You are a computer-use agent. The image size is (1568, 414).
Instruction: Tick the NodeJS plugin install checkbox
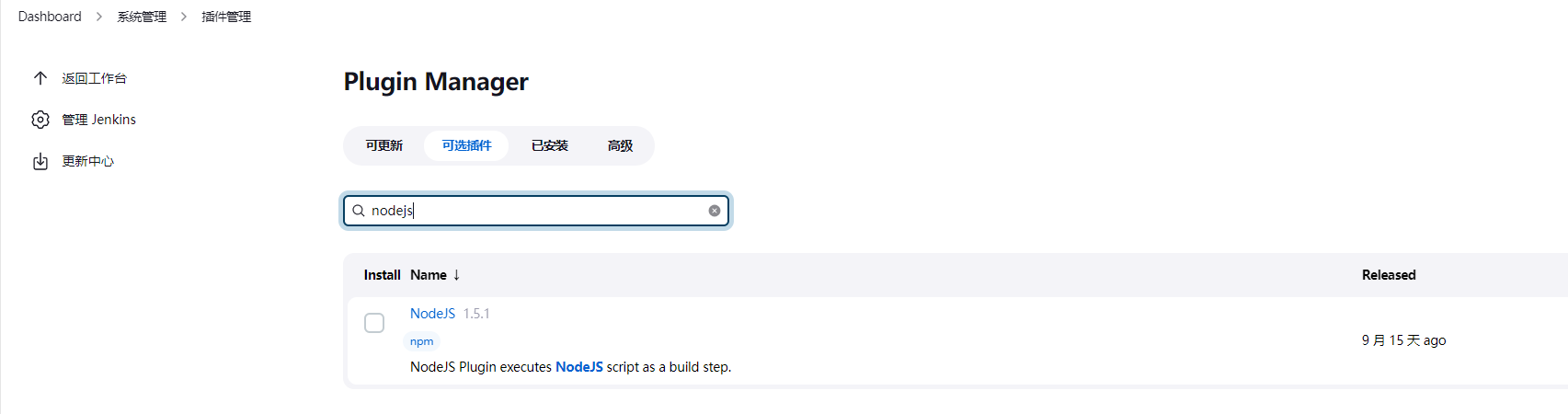point(374,323)
